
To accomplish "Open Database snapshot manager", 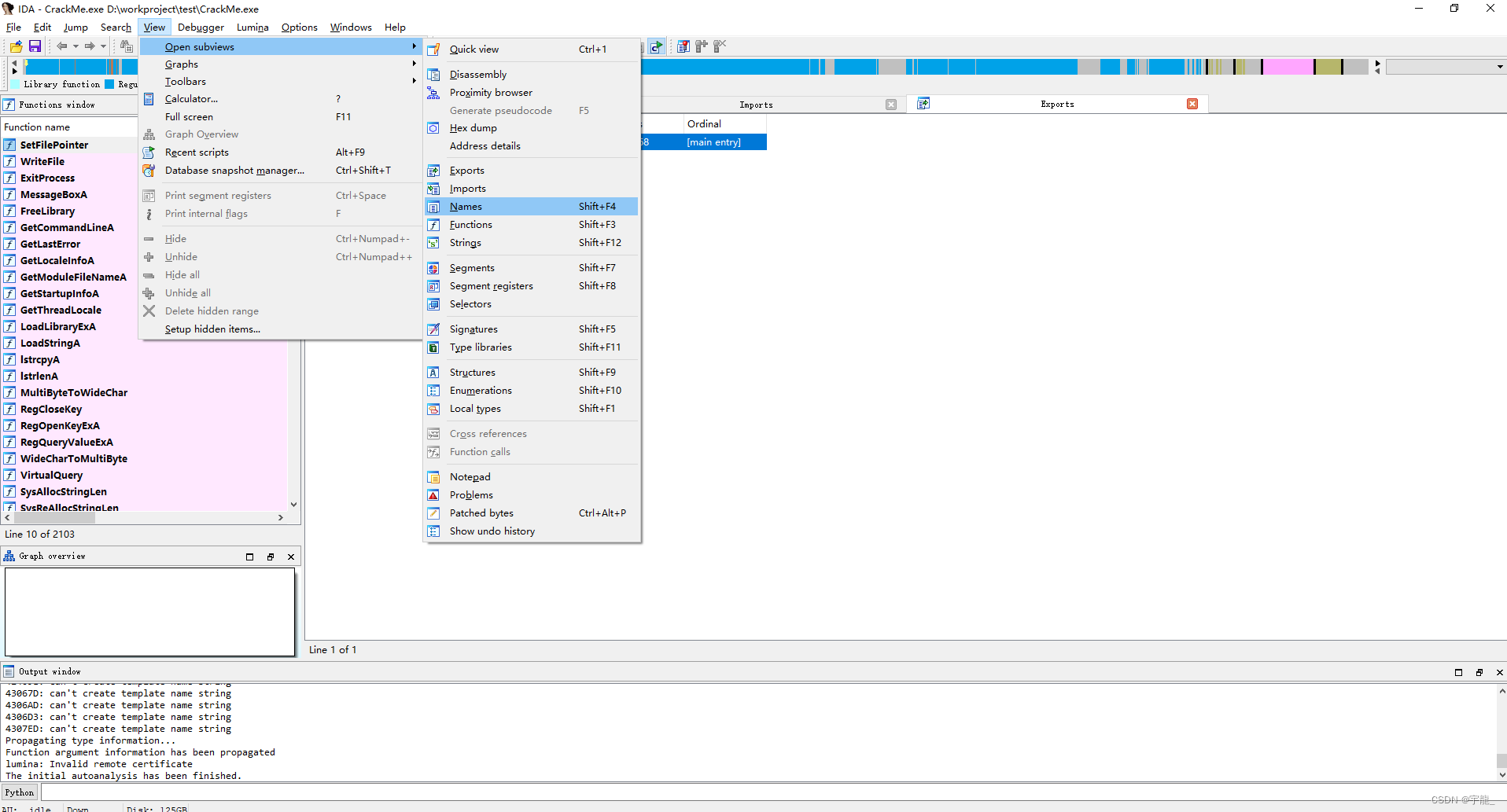I will (280, 171).
